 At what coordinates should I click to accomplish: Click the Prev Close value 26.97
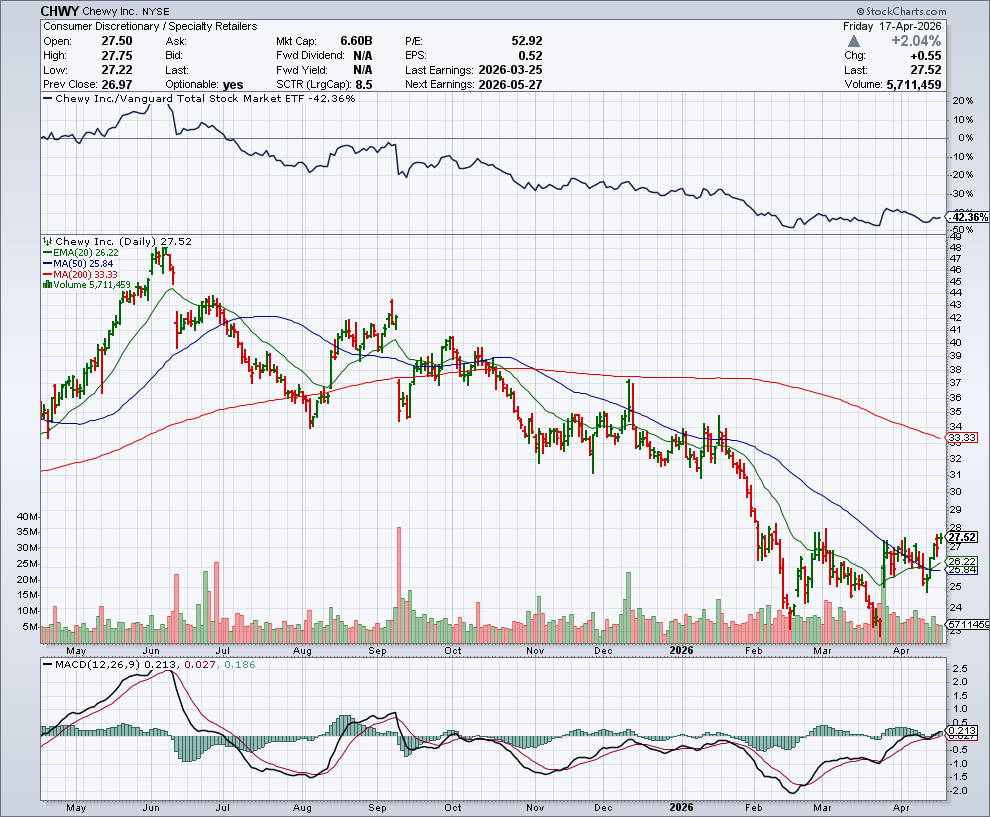(117, 85)
